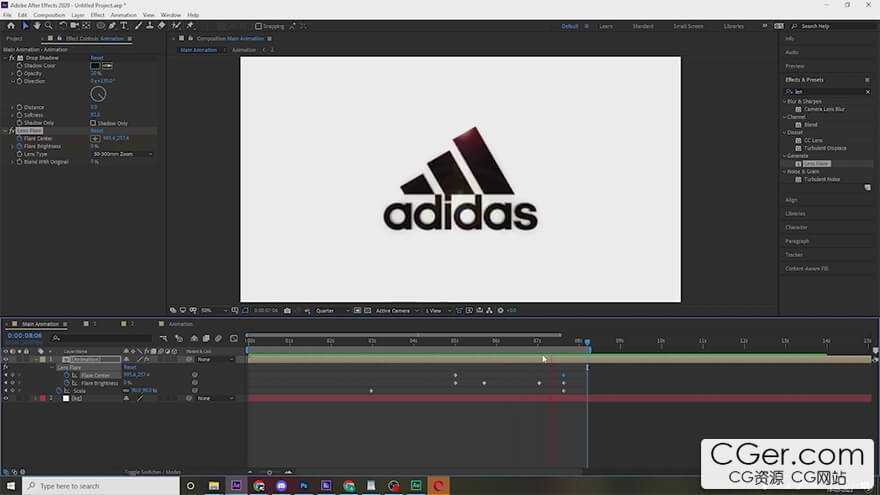Select the Ellipse shape tool

[100, 26]
